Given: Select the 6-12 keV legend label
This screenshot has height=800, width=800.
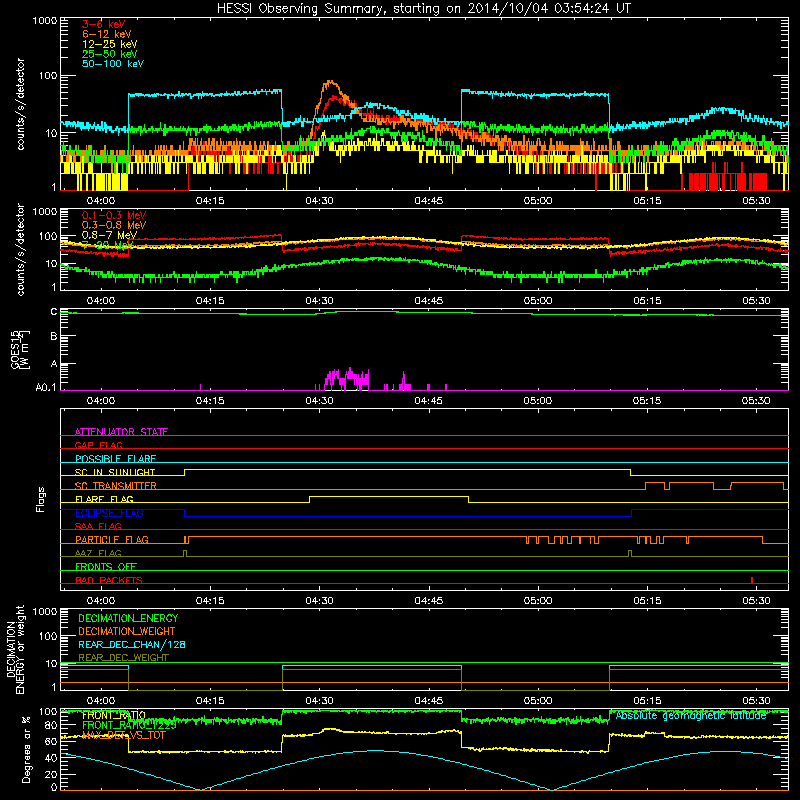Looking at the screenshot, I should coord(107,34).
